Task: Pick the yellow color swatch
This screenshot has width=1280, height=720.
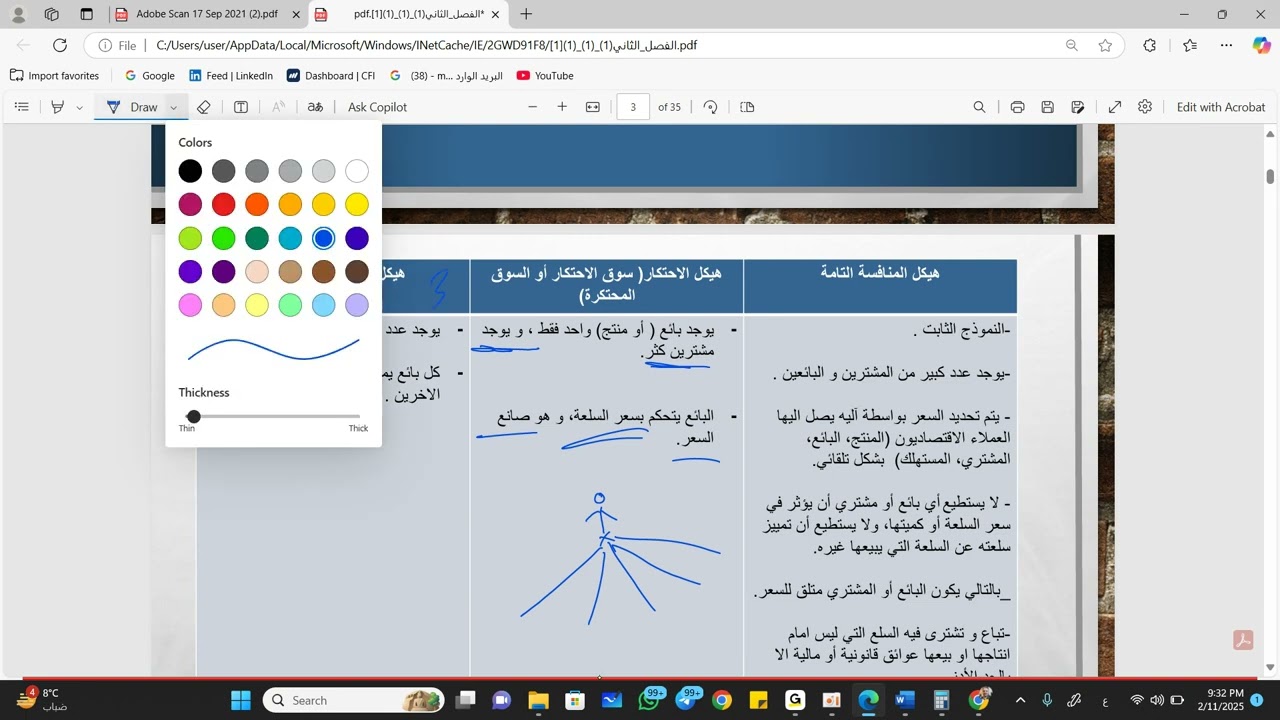Action: [357, 205]
